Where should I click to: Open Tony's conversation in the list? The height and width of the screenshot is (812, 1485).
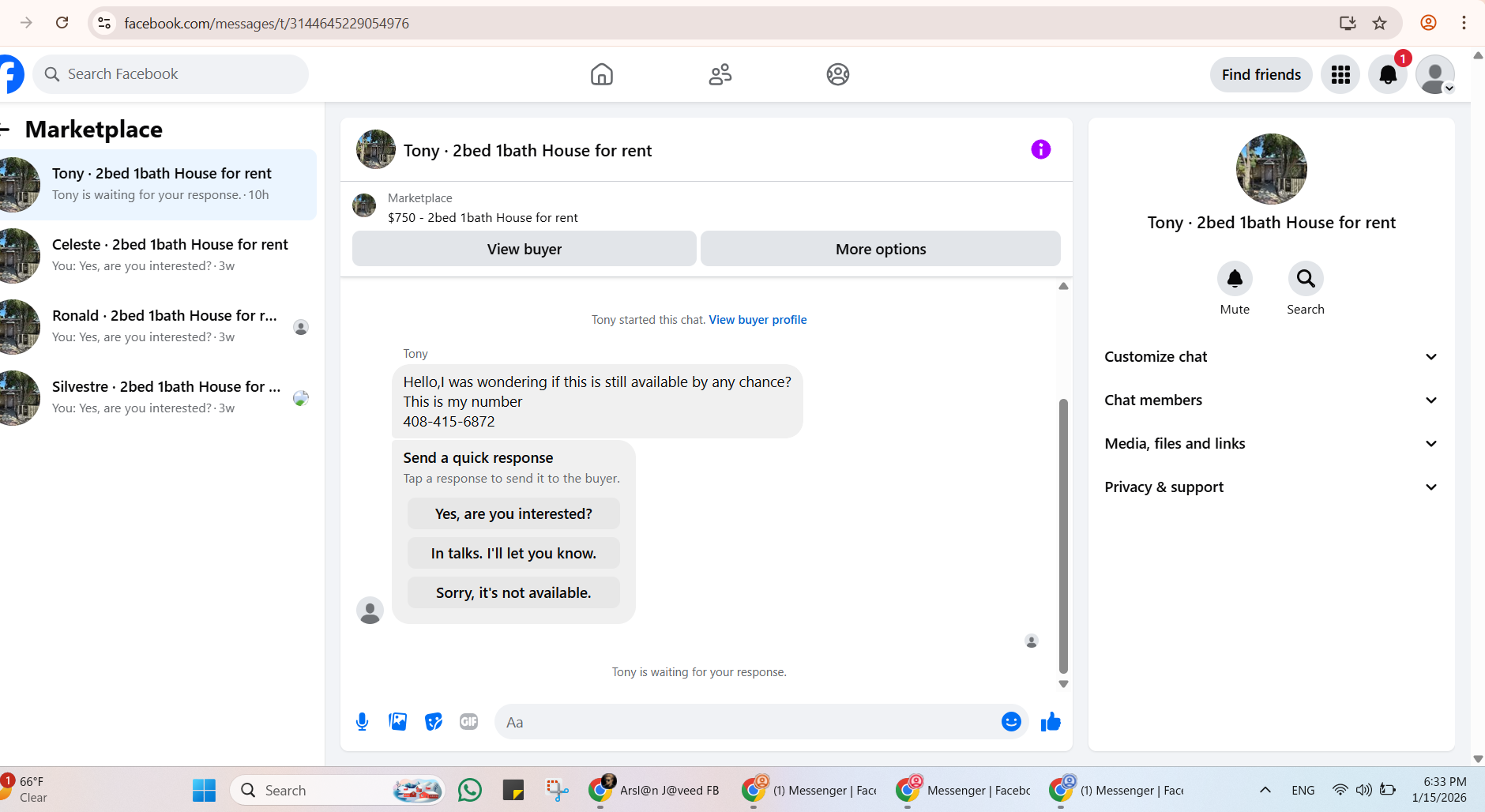click(158, 185)
